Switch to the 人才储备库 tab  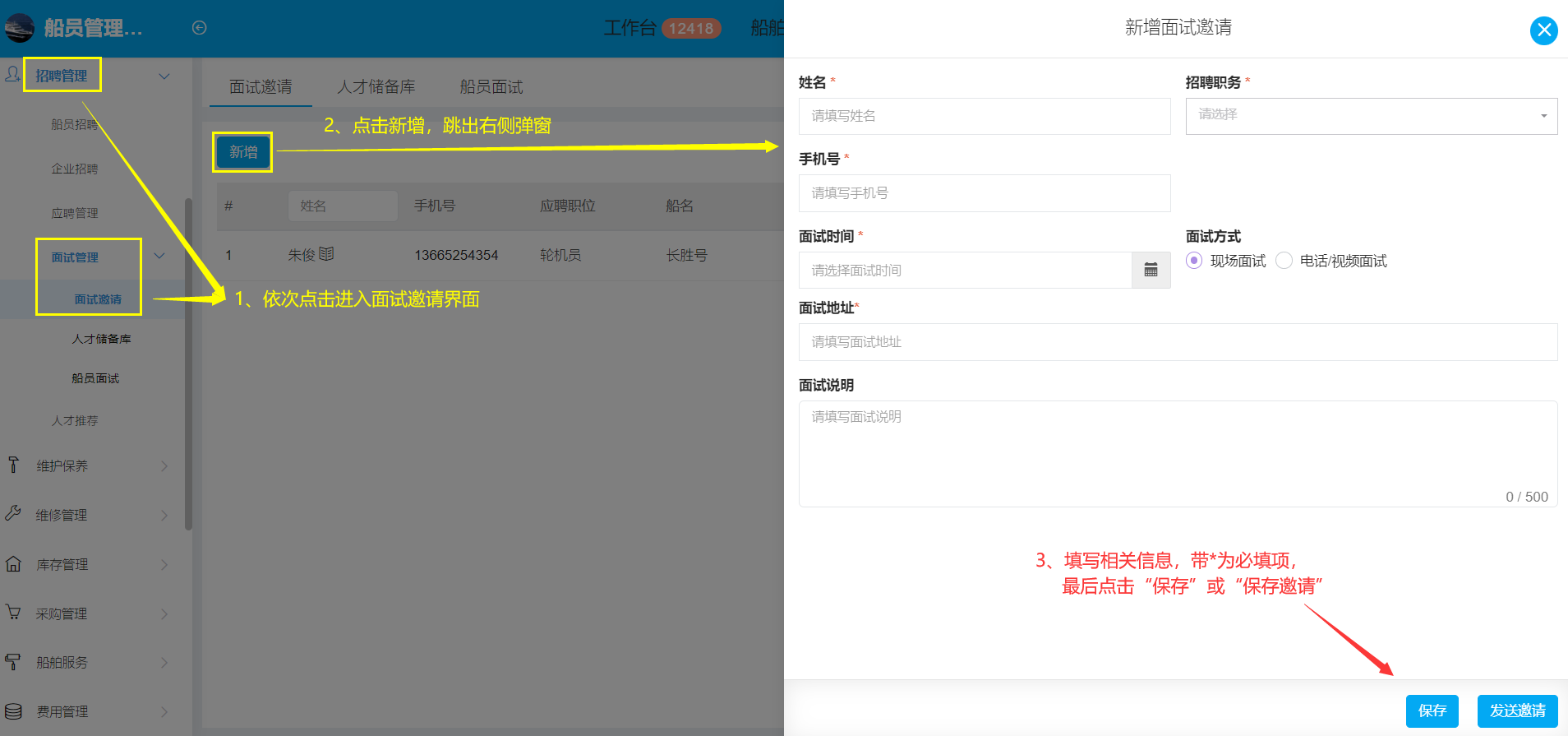coord(376,86)
